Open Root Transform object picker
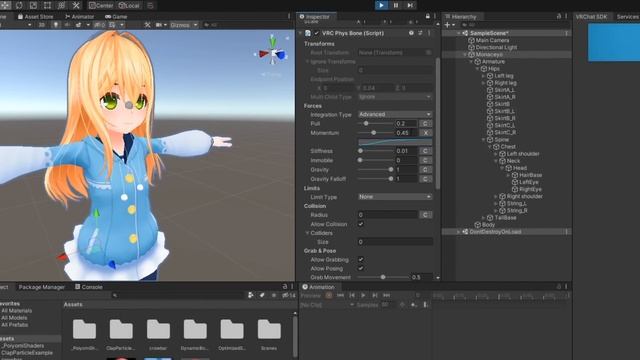 428,53
